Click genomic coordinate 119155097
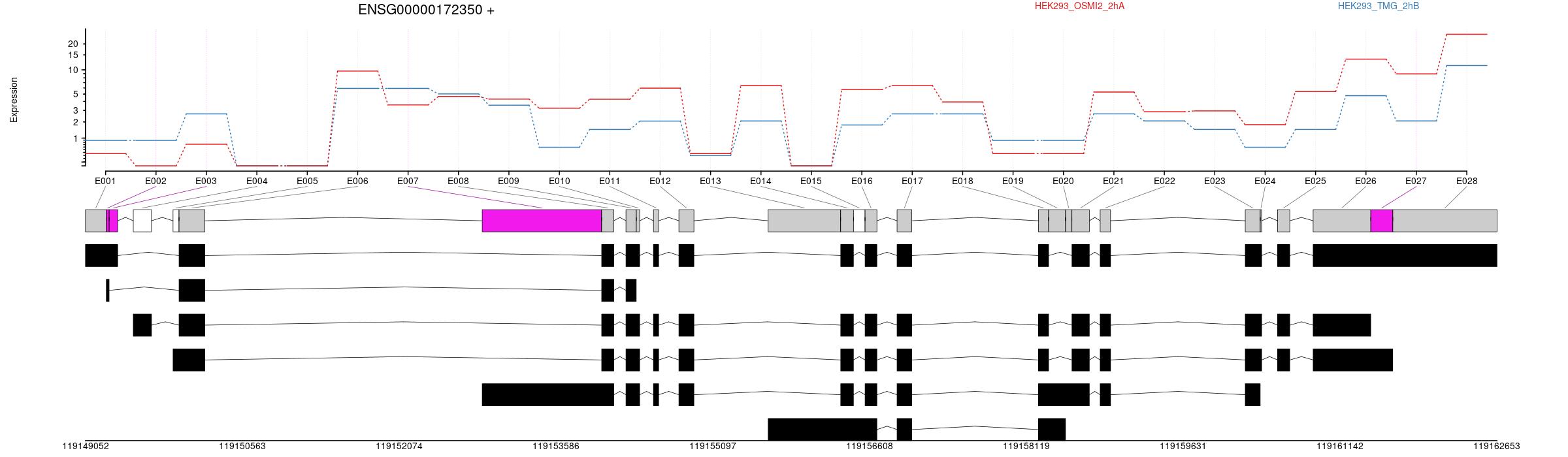1568x457 pixels. pyautogui.click(x=713, y=447)
